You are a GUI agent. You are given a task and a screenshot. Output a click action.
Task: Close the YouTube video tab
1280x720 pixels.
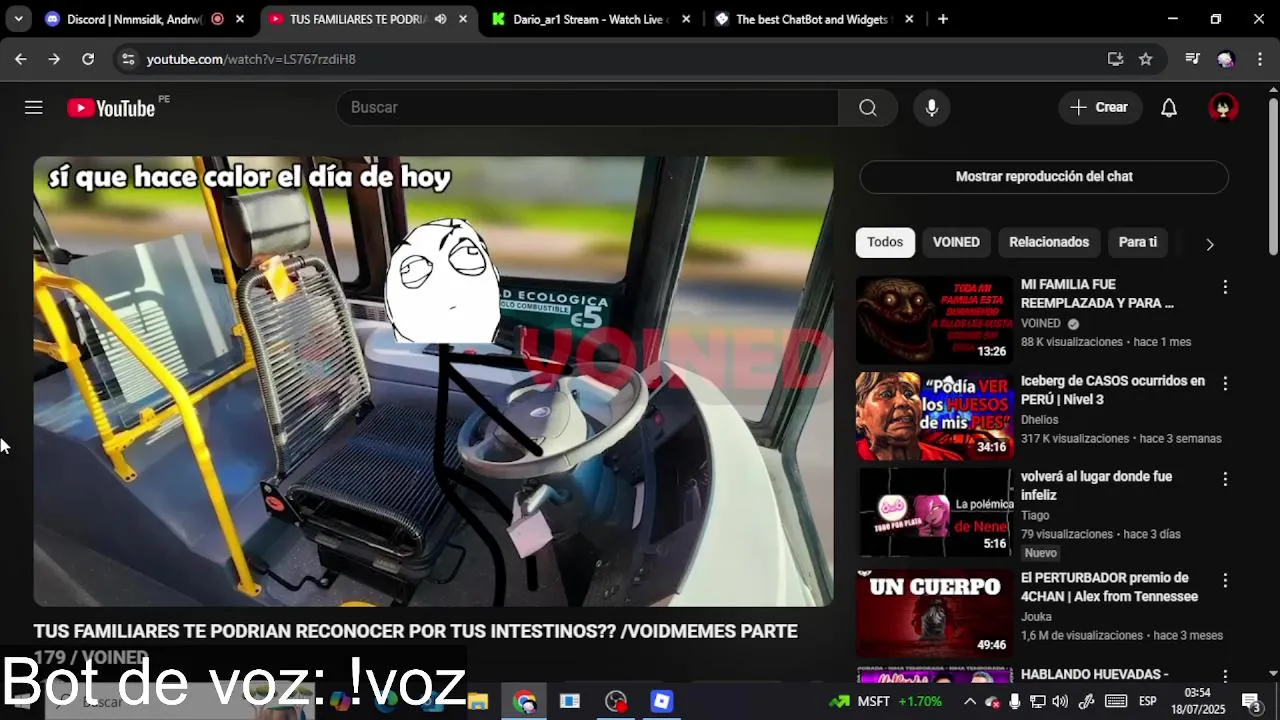coord(464,19)
